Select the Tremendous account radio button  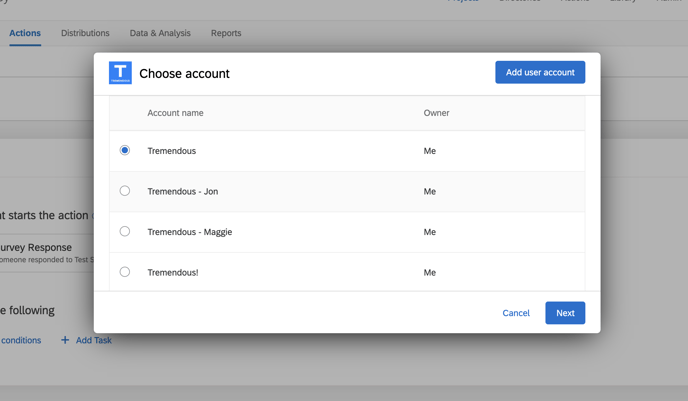pos(125,150)
